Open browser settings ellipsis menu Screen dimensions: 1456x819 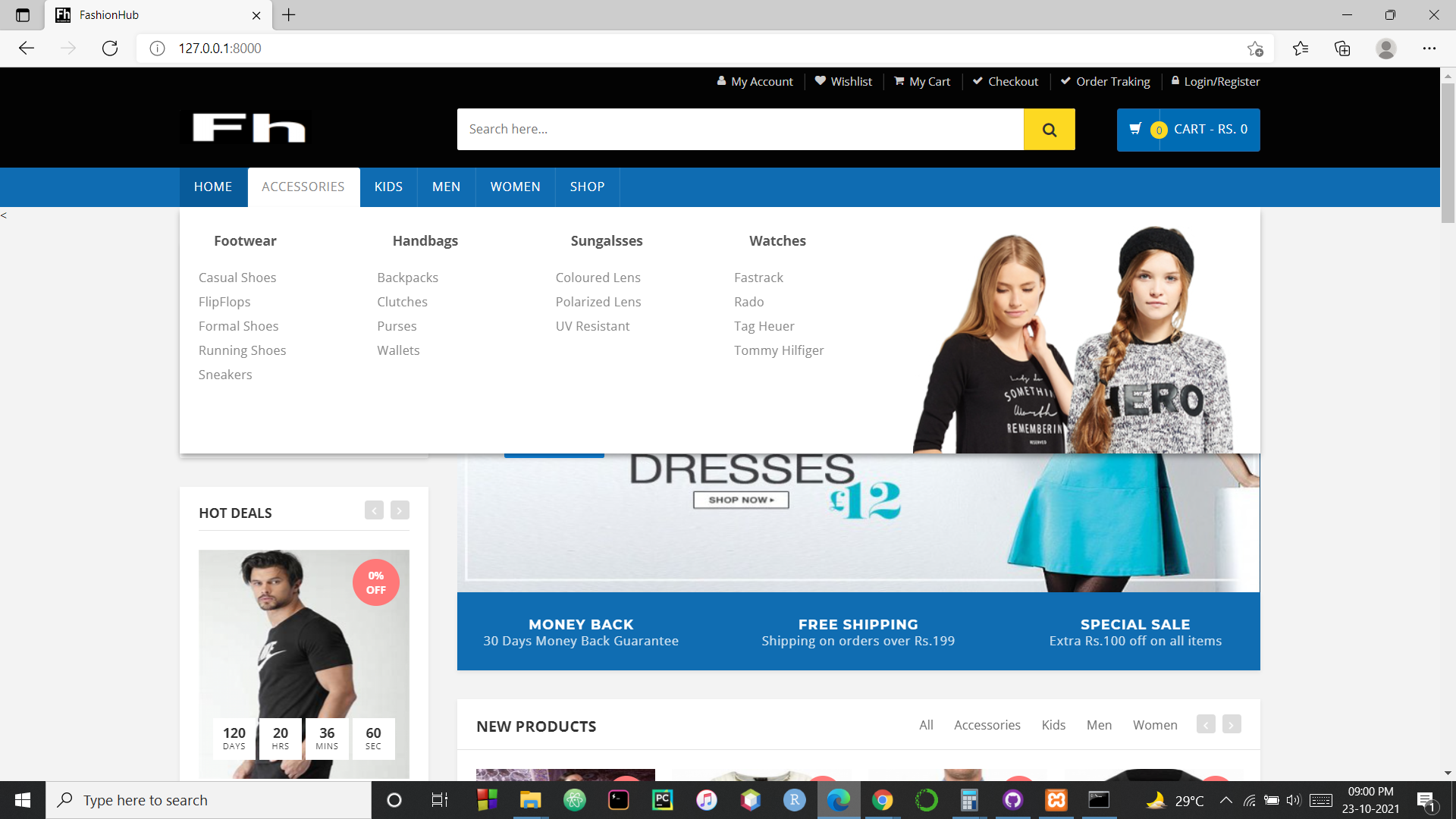(x=1429, y=49)
